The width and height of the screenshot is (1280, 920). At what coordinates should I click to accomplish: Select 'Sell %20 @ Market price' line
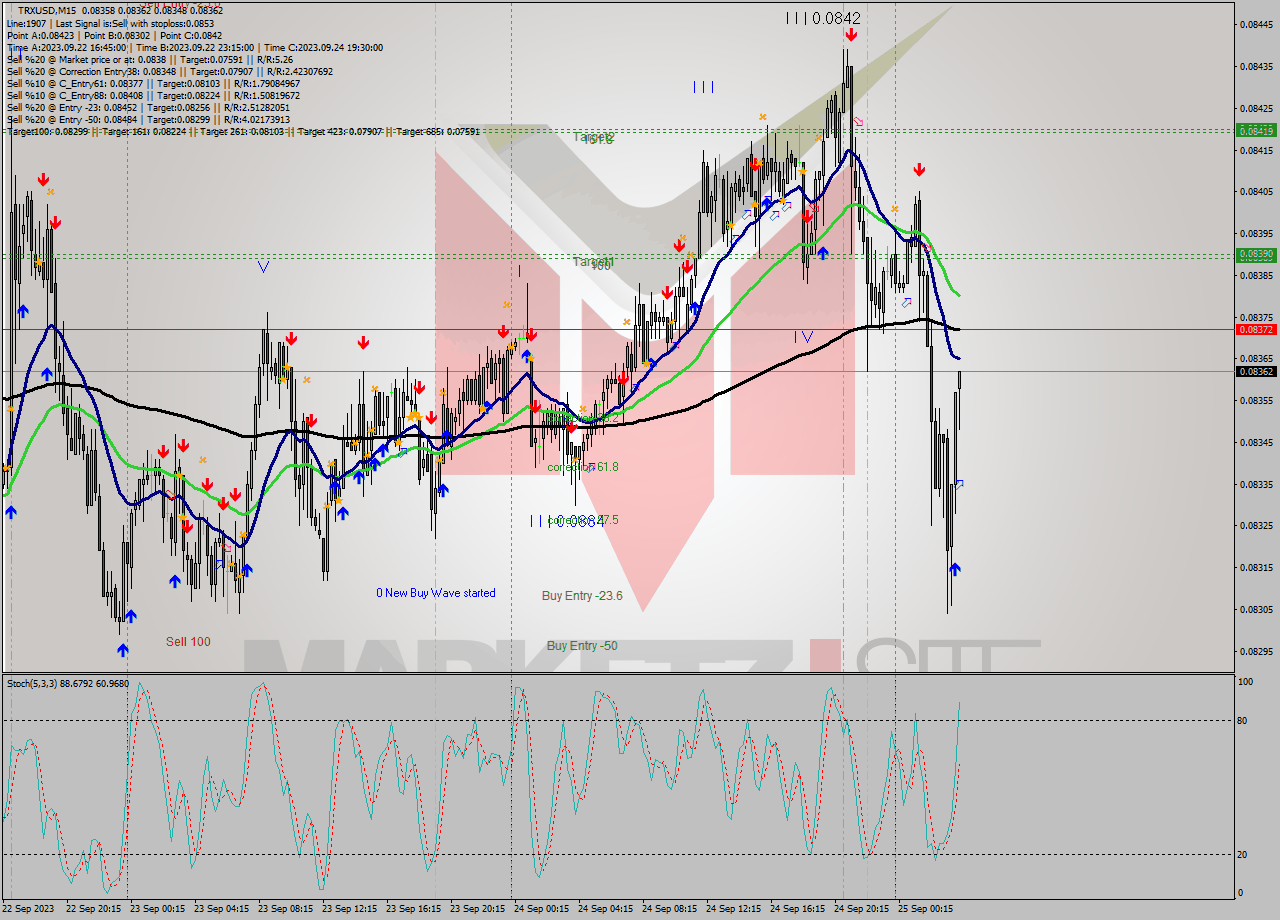pos(150,59)
